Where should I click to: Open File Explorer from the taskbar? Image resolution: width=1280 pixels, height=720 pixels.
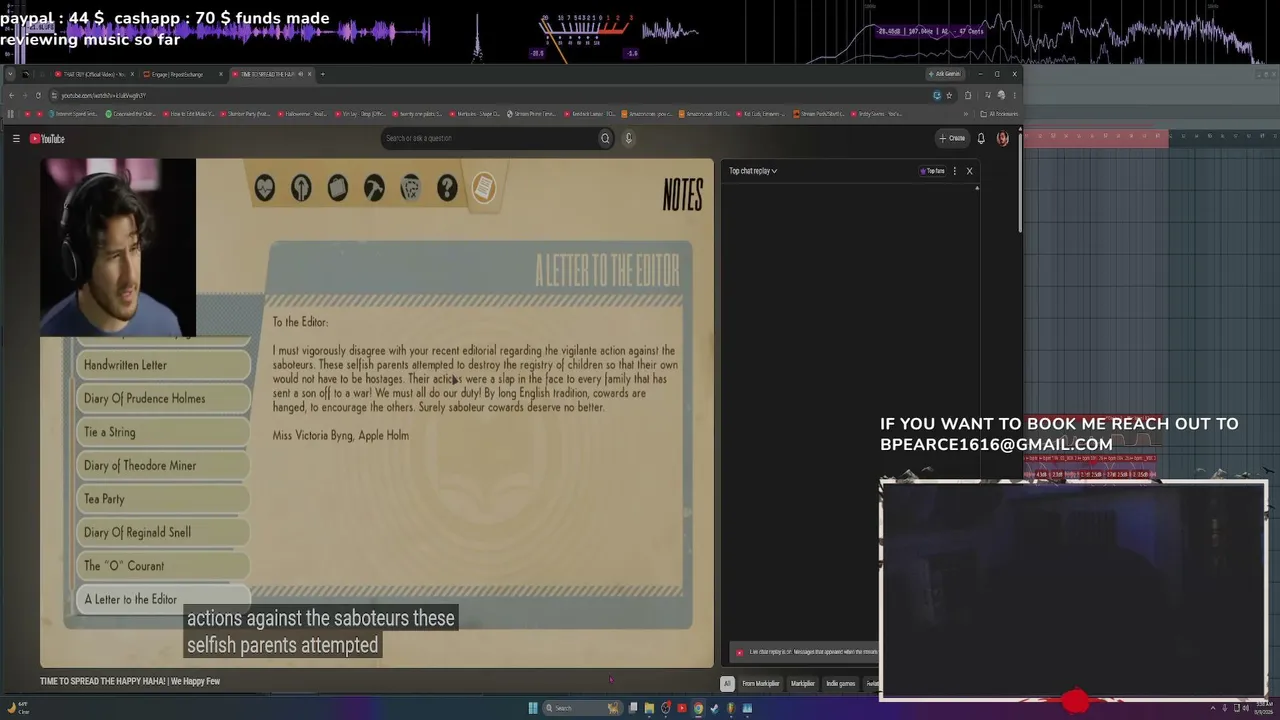pos(649,708)
